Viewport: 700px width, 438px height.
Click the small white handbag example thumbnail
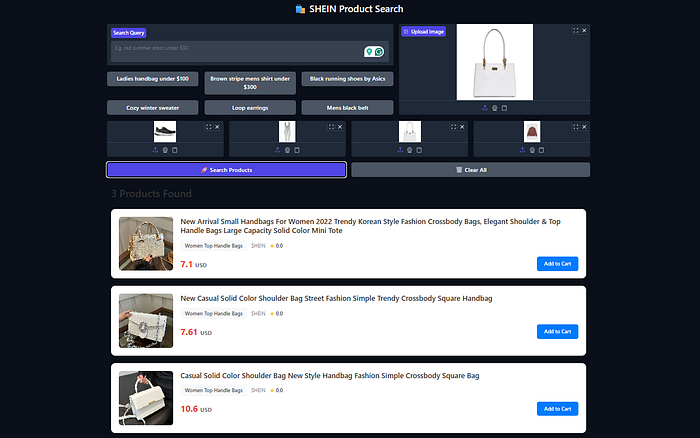[x=410, y=132]
